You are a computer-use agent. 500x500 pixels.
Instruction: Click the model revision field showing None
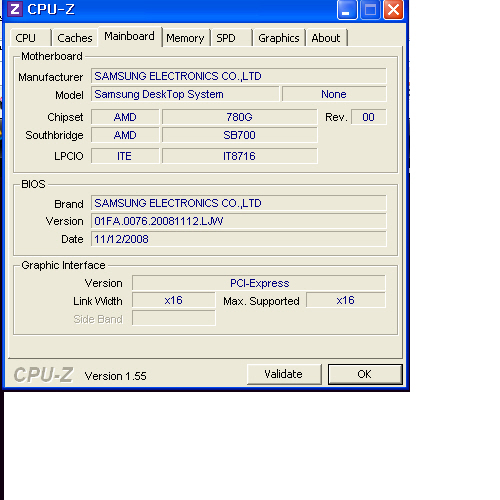coord(334,94)
